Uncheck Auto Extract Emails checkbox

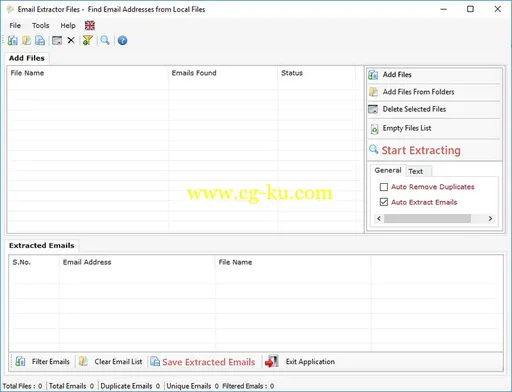384,202
